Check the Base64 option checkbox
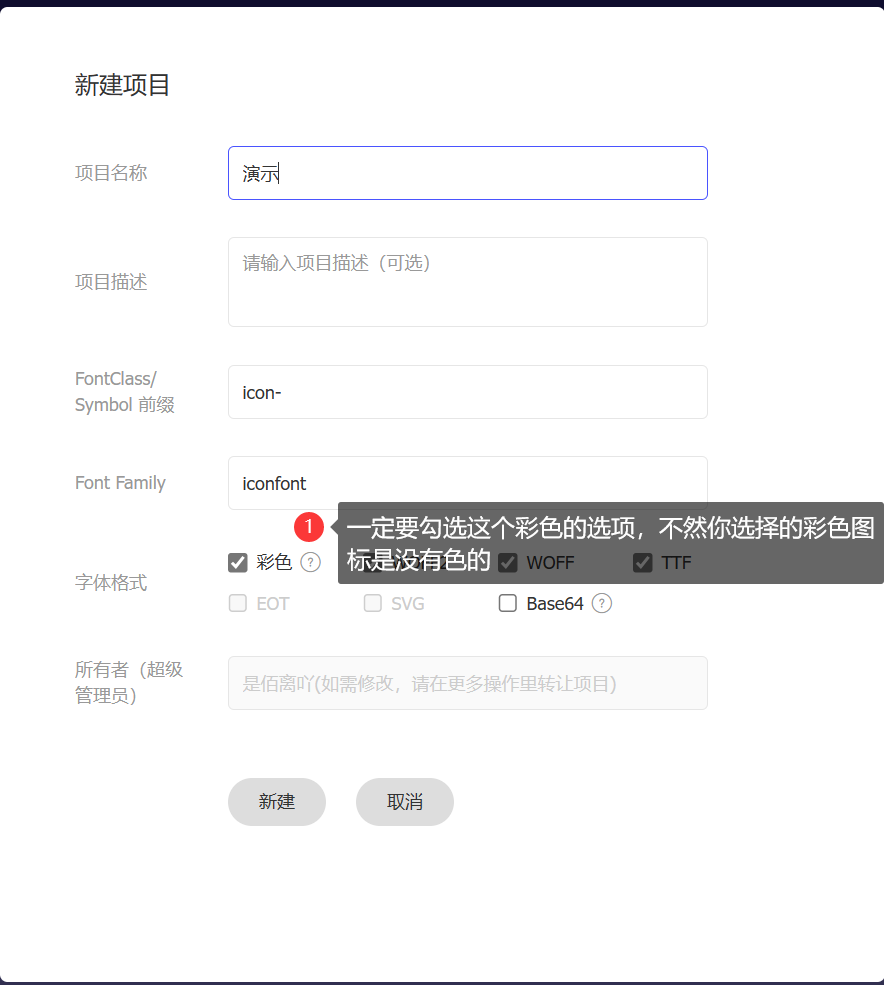Viewport: 884px width, 985px height. click(x=508, y=603)
